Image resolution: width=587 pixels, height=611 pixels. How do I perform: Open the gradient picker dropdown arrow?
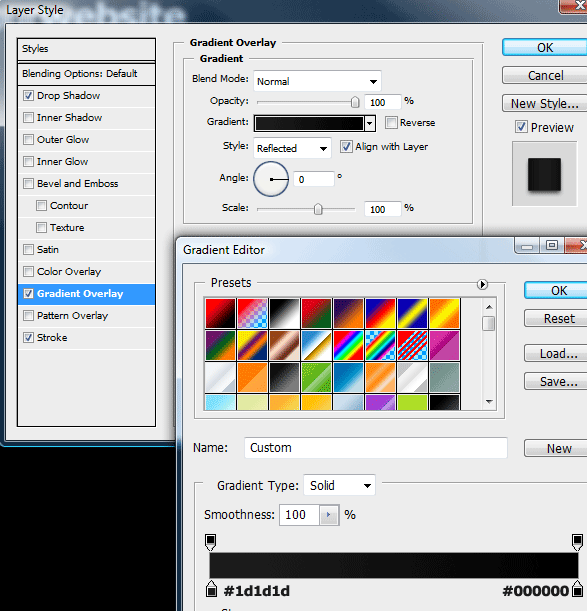[370, 124]
